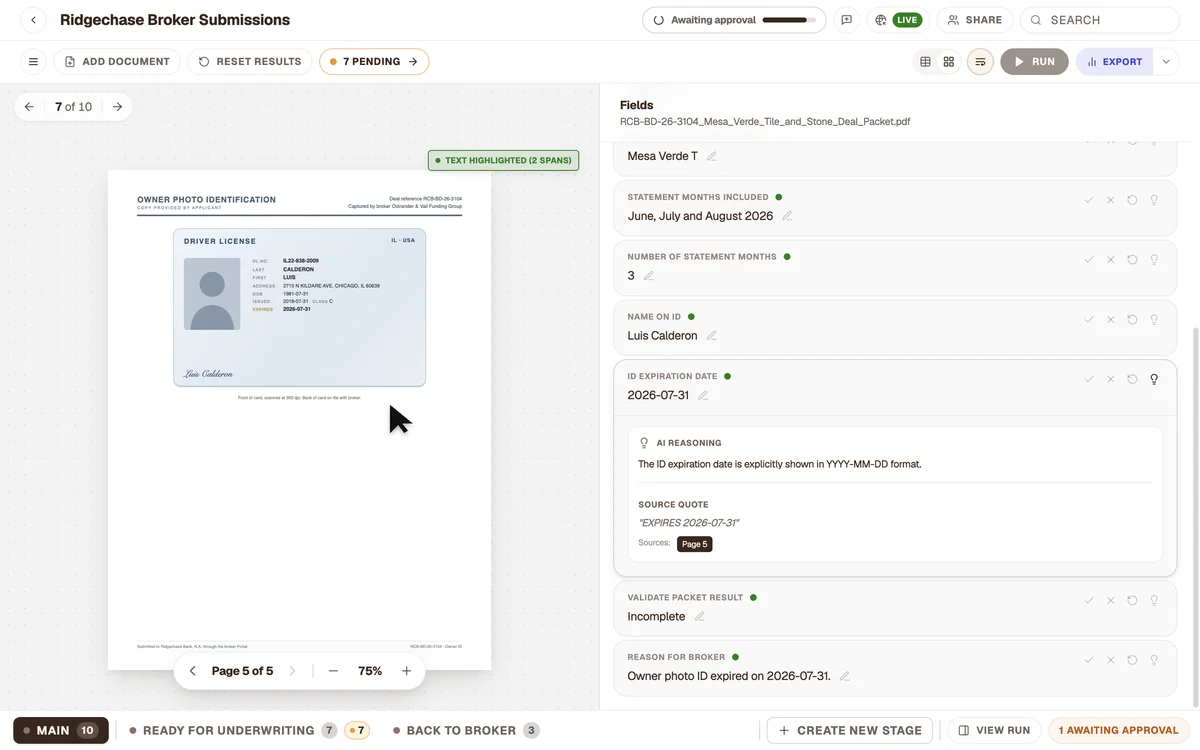Collapse AI reasoning for ID Expiration Date
Screen dimensions: 1200x750
[x=1154, y=380]
